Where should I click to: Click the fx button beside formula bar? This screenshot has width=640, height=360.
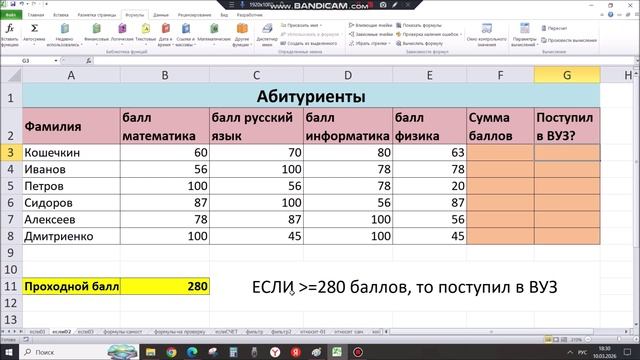[89, 61]
